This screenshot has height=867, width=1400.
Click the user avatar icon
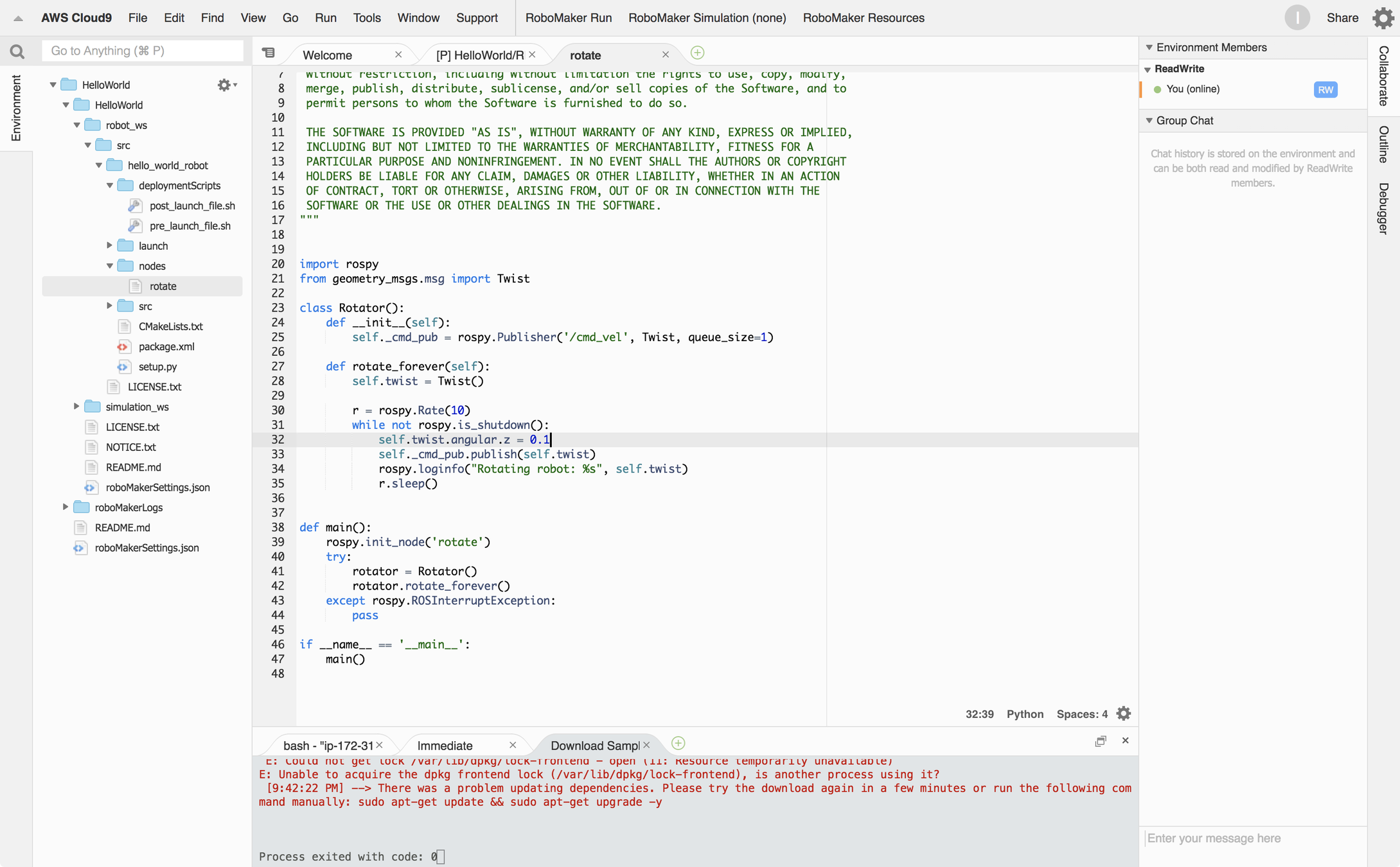click(x=1297, y=18)
